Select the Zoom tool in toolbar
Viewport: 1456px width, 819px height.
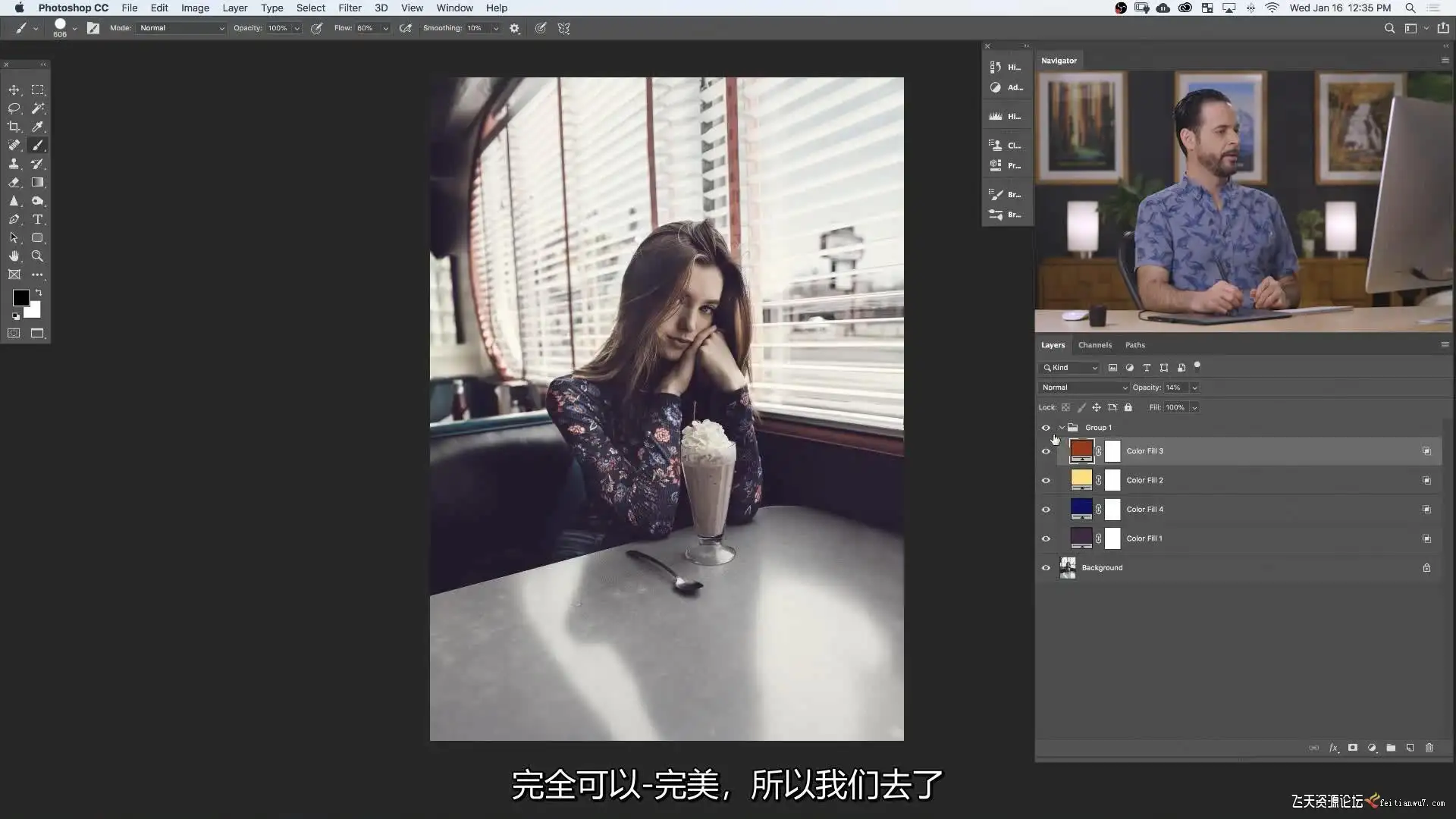click(x=37, y=256)
